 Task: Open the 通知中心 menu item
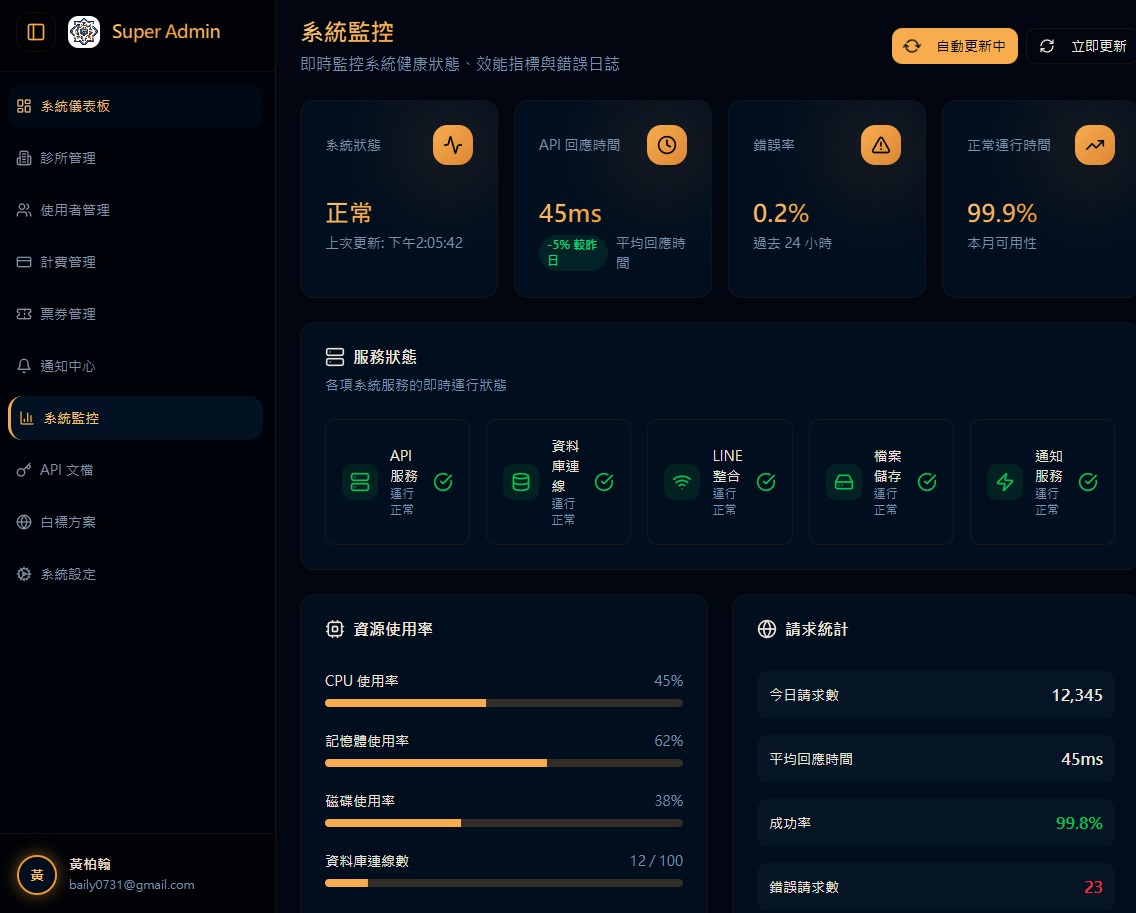[x=68, y=366]
